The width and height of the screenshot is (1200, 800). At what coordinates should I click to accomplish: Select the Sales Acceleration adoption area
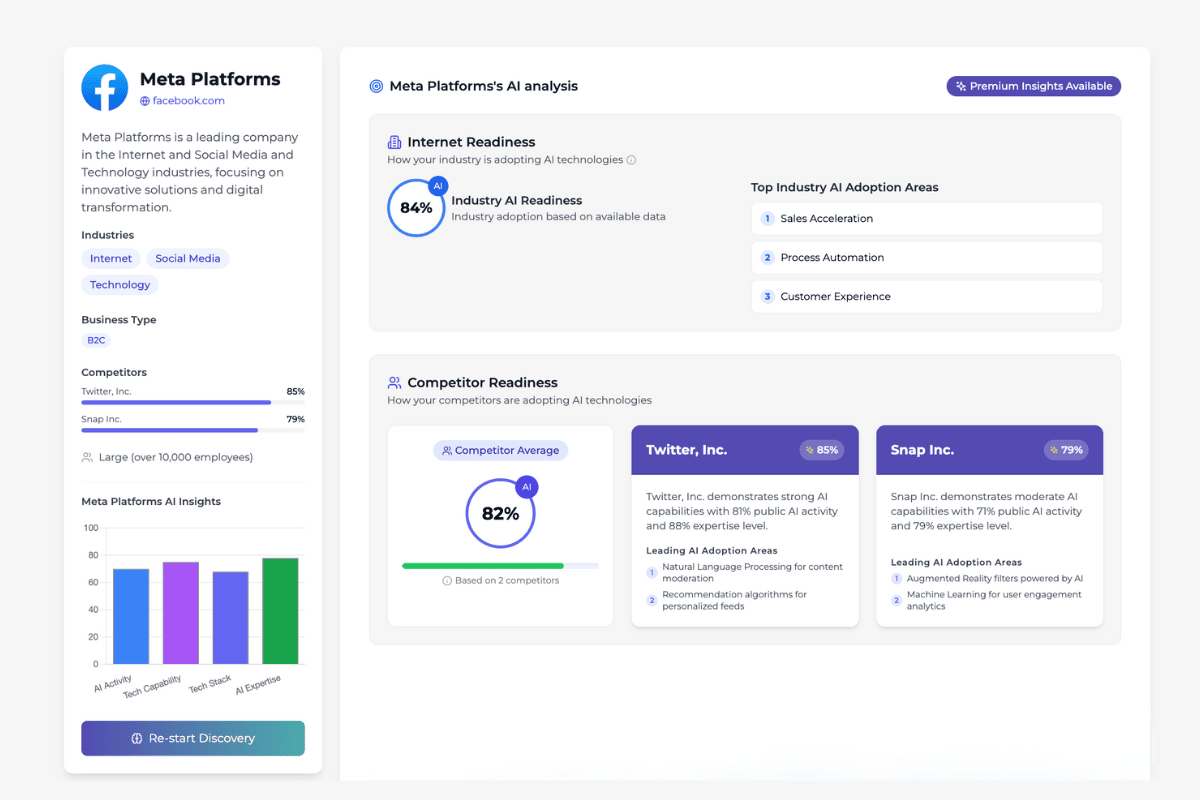[927, 219]
